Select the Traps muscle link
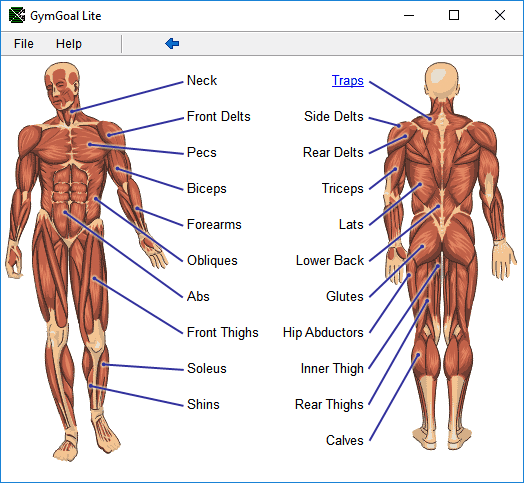 point(348,81)
